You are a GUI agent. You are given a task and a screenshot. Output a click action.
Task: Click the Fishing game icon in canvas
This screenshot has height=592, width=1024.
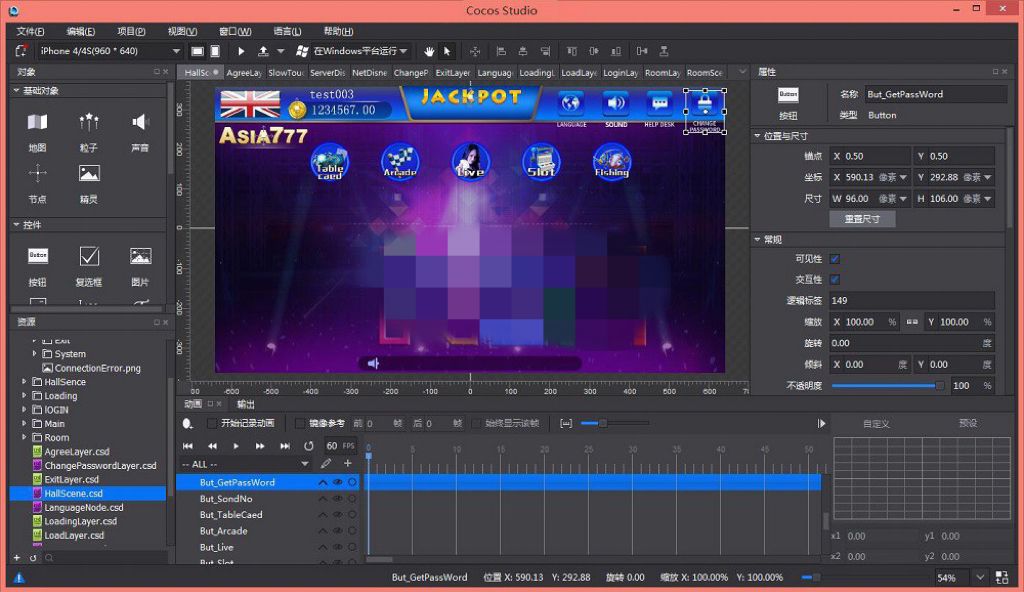pos(612,161)
